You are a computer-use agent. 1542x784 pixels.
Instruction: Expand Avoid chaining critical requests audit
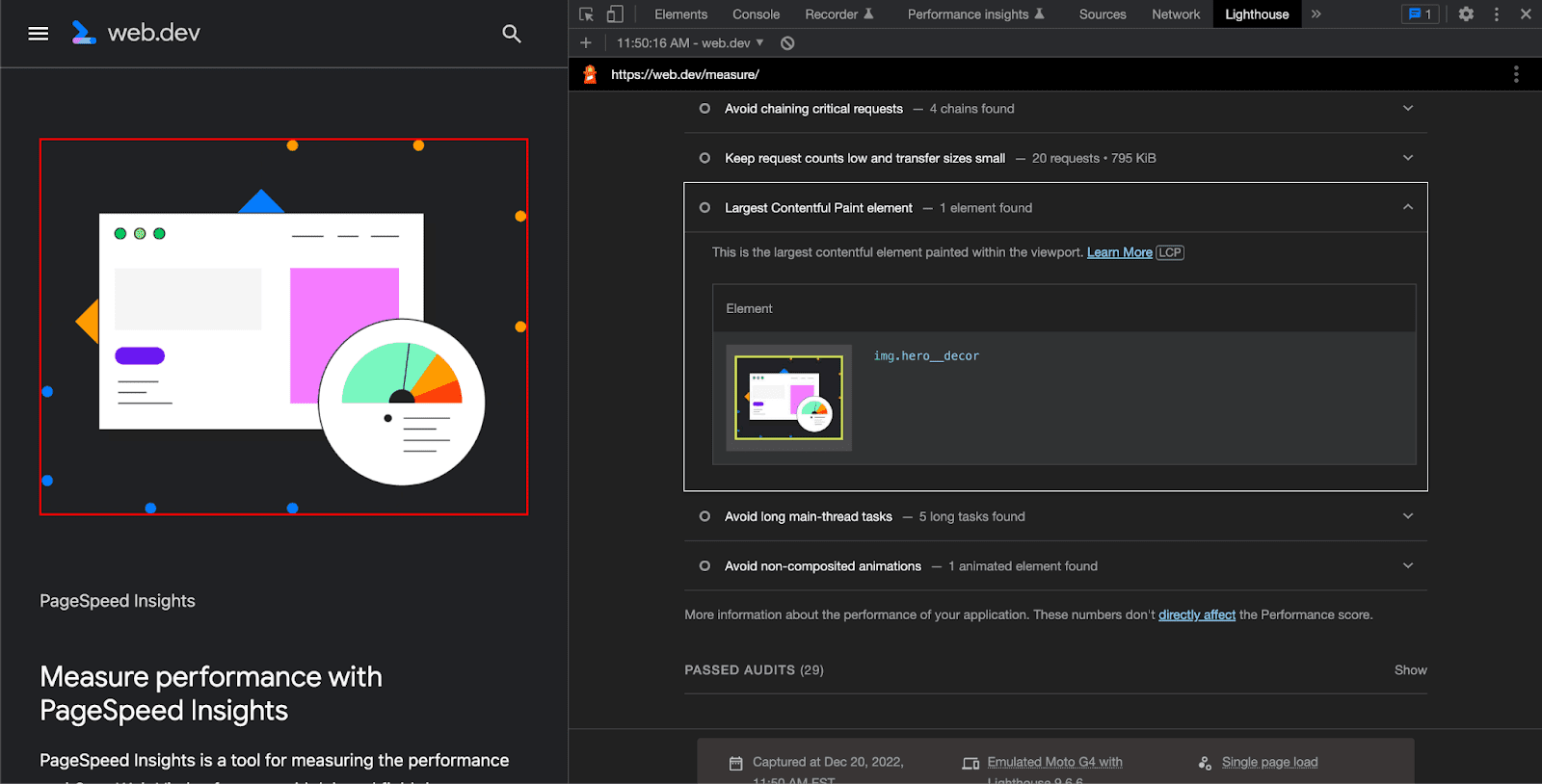[1407, 109]
